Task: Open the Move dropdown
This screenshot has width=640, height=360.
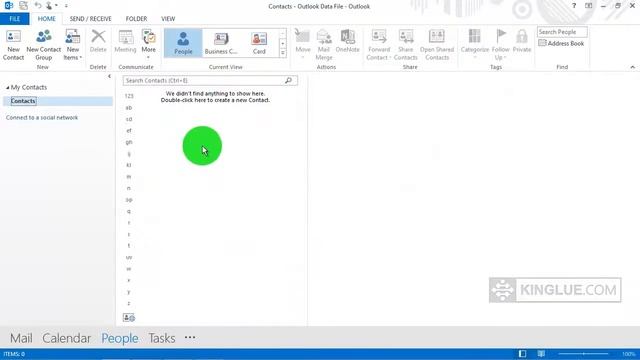Action: (303, 44)
